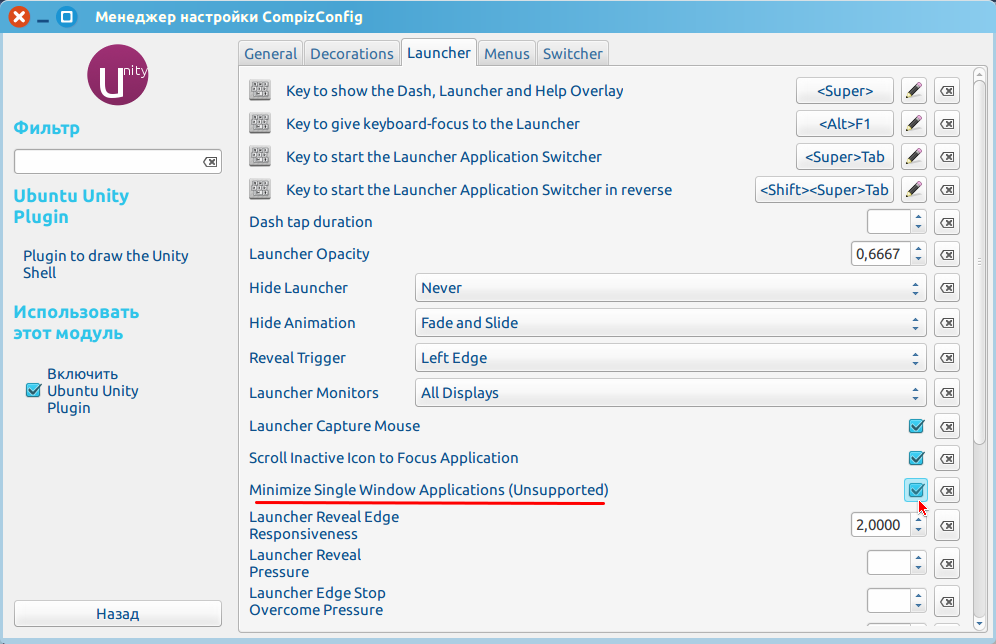Click the Unity plugin logo
Screen dimensions: 996x644
coord(118,75)
